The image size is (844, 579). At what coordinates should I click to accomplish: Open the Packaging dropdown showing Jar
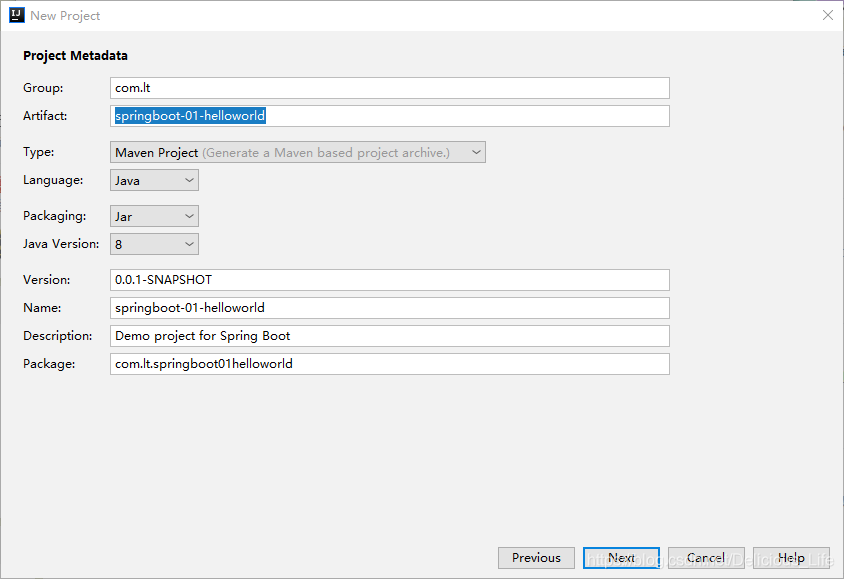[154, 216]
